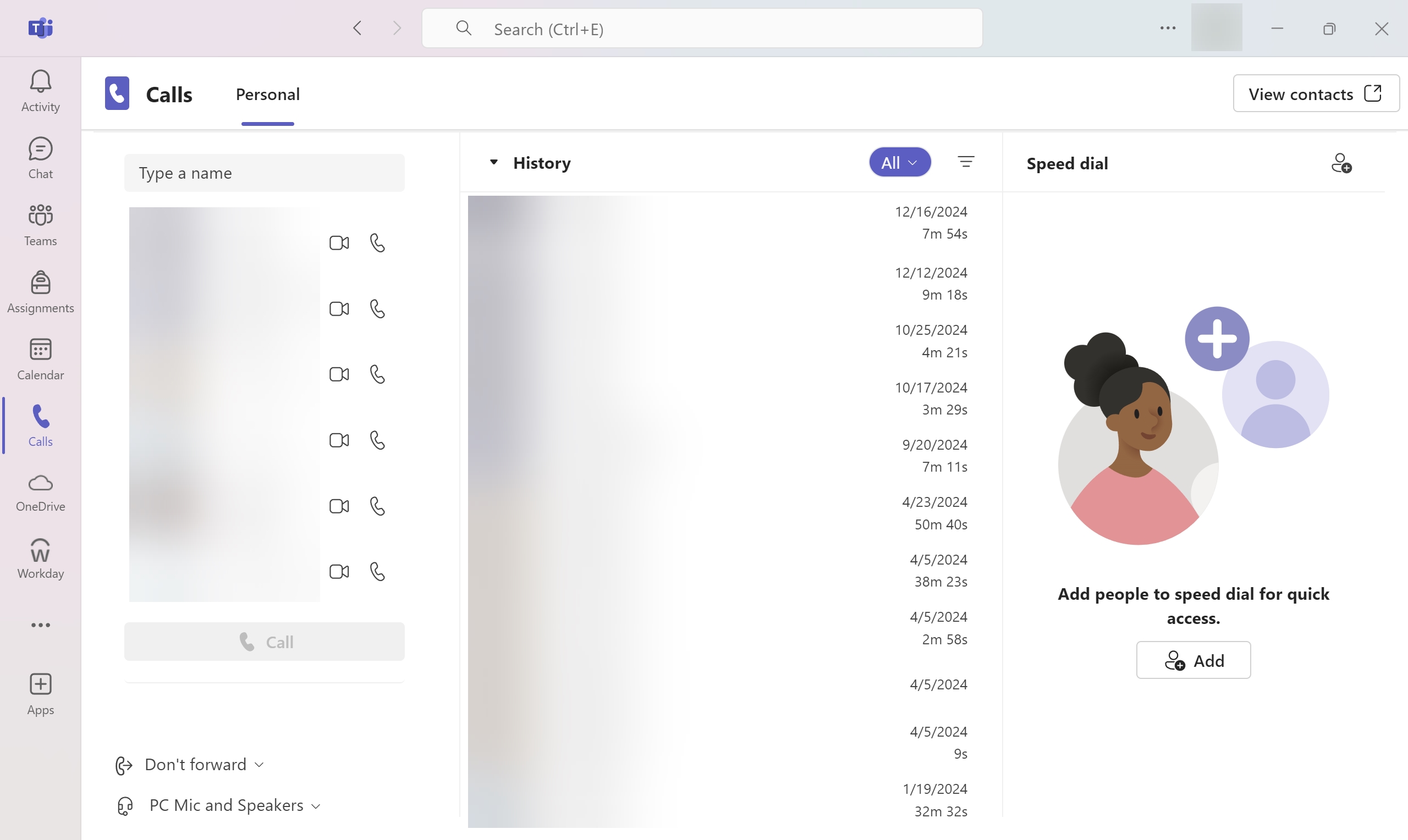1408x840 pixels.
Task: Click the View contacts button
Action: 1315,94
